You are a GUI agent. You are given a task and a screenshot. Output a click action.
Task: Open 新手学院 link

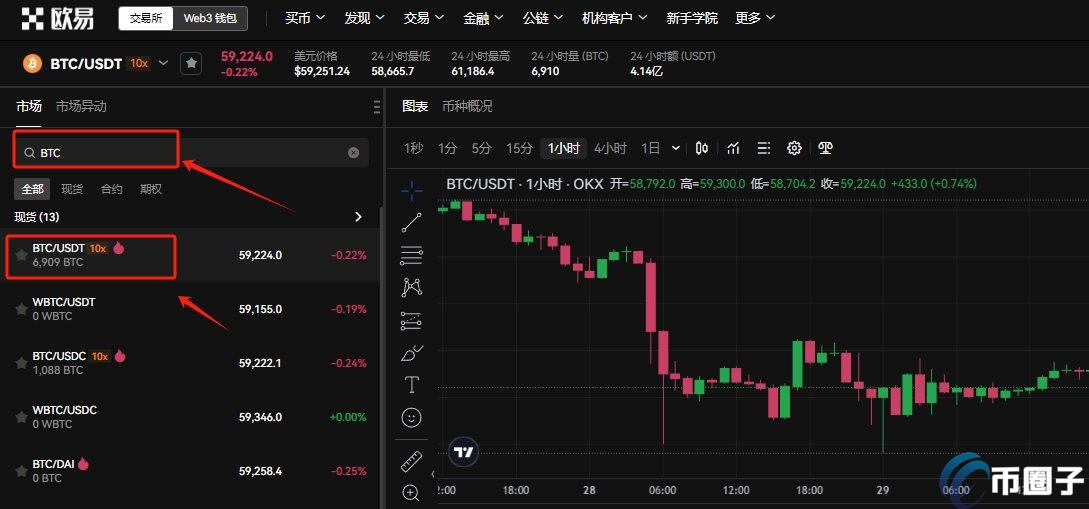pyautogui.click(x=692, y=19)
